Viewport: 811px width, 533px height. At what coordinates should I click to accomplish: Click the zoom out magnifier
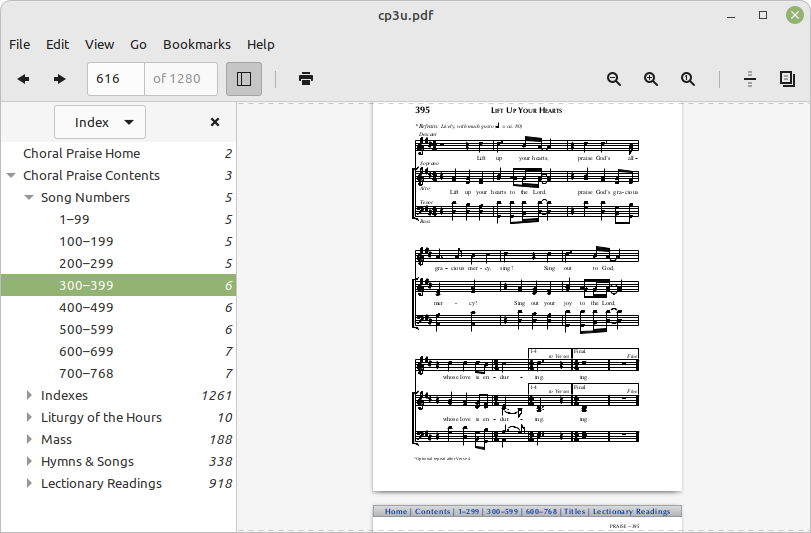point(613,79)
